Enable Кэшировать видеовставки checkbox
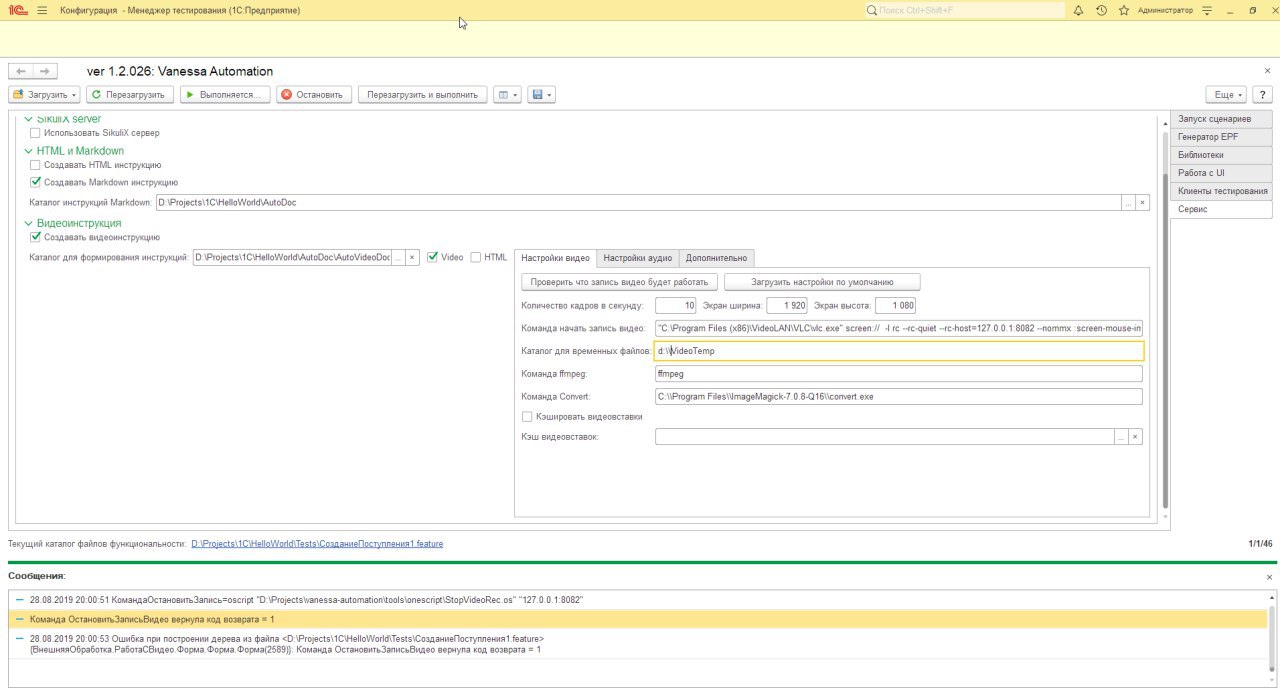The height and width of the screenshot is (696, 1280). (527, 416)
